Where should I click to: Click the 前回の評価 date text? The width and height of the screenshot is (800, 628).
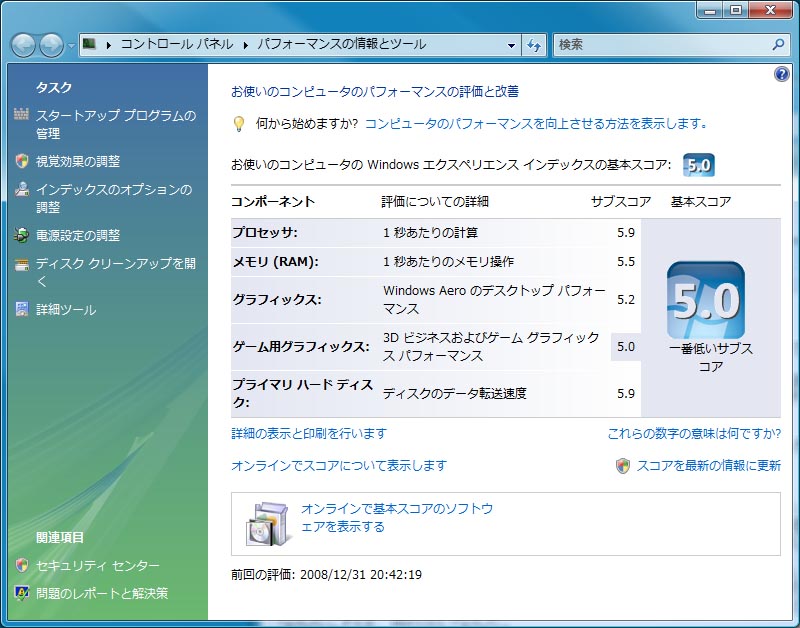(327, 575)
